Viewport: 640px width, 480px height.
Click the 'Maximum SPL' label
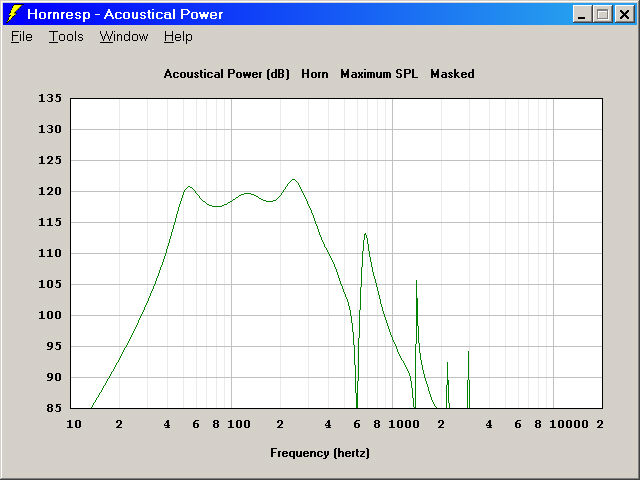point(379,74)
